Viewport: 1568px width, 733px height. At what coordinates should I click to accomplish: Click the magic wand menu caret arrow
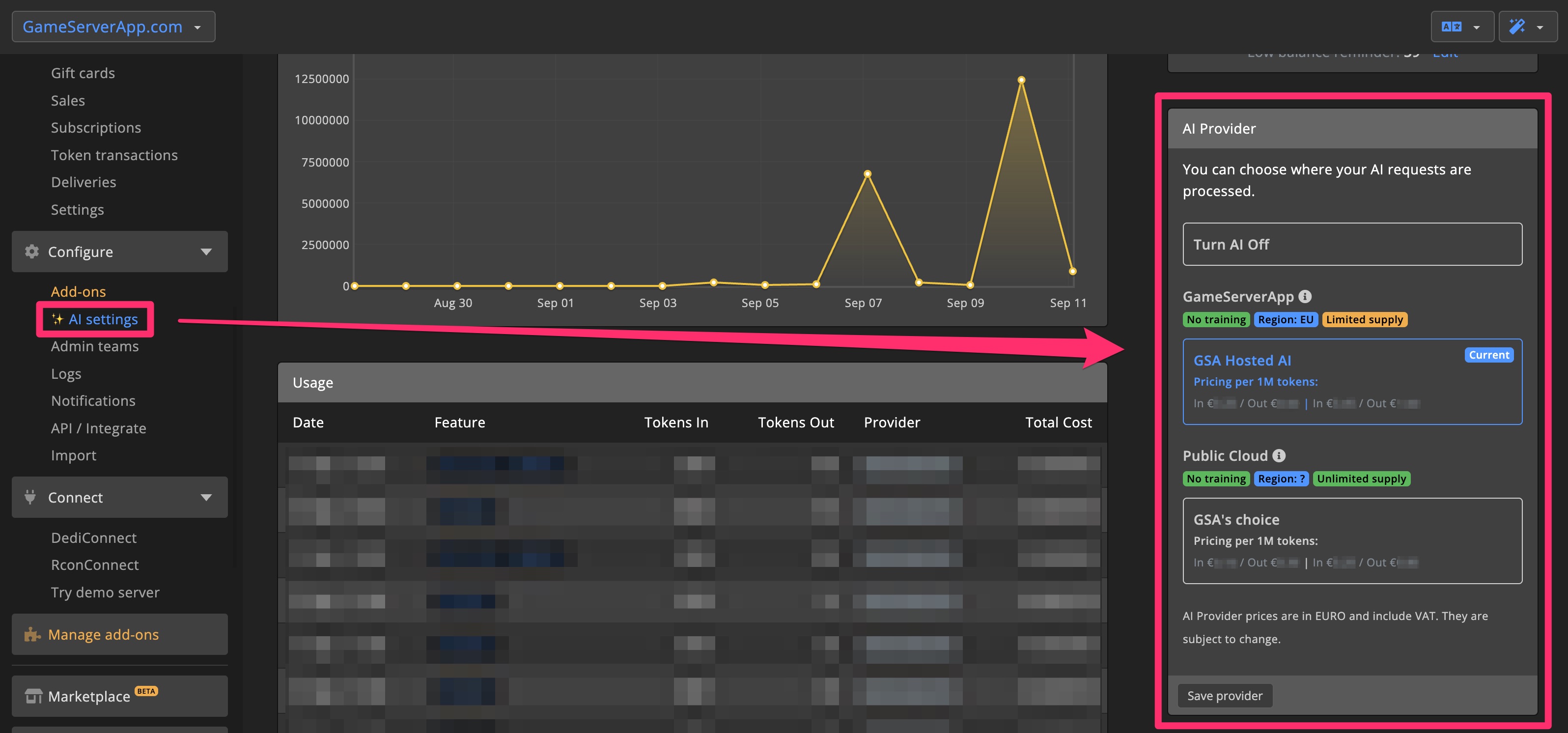click(1540, 28)
